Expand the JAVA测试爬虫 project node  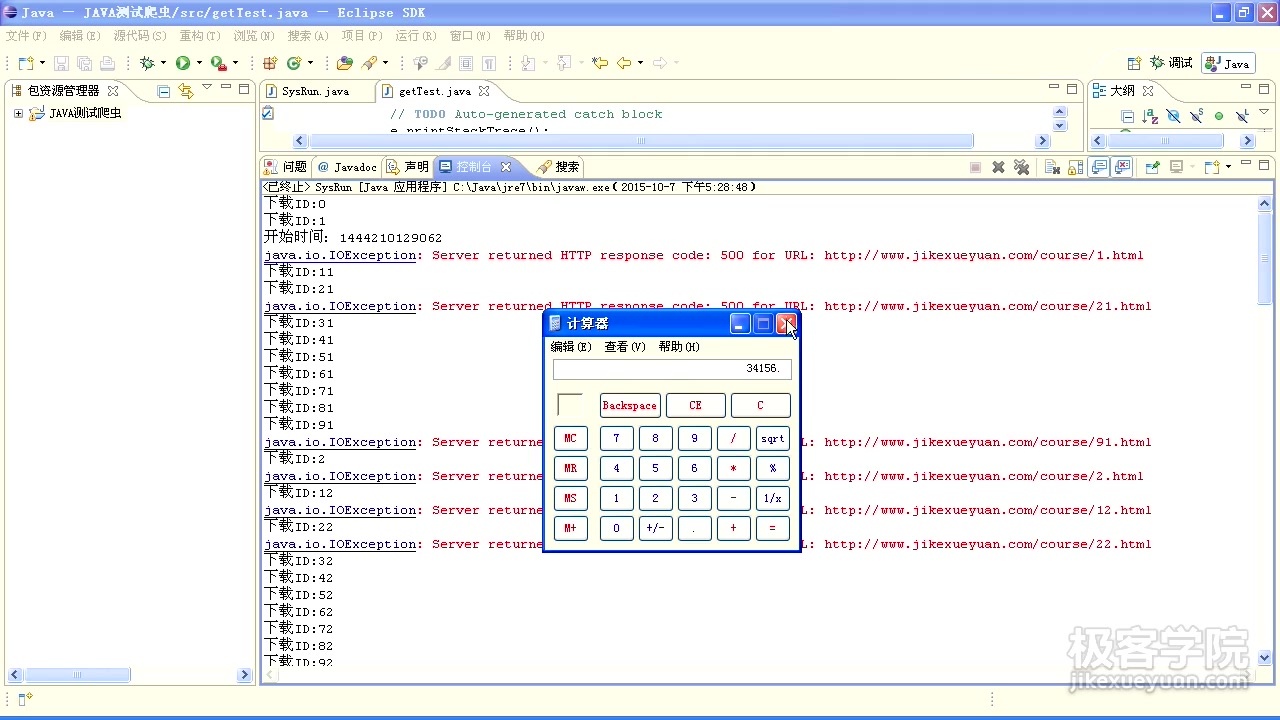pyautogui.click(x=18, y=113)
